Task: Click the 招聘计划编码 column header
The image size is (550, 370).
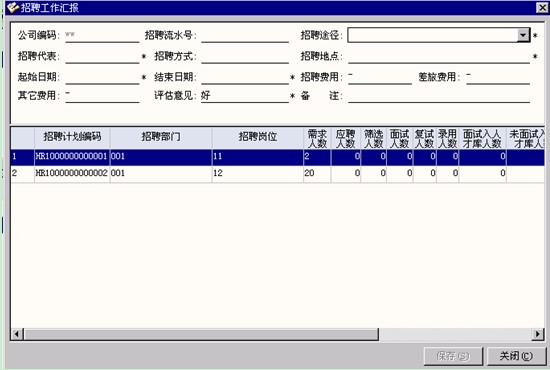Action: [72, 138]
